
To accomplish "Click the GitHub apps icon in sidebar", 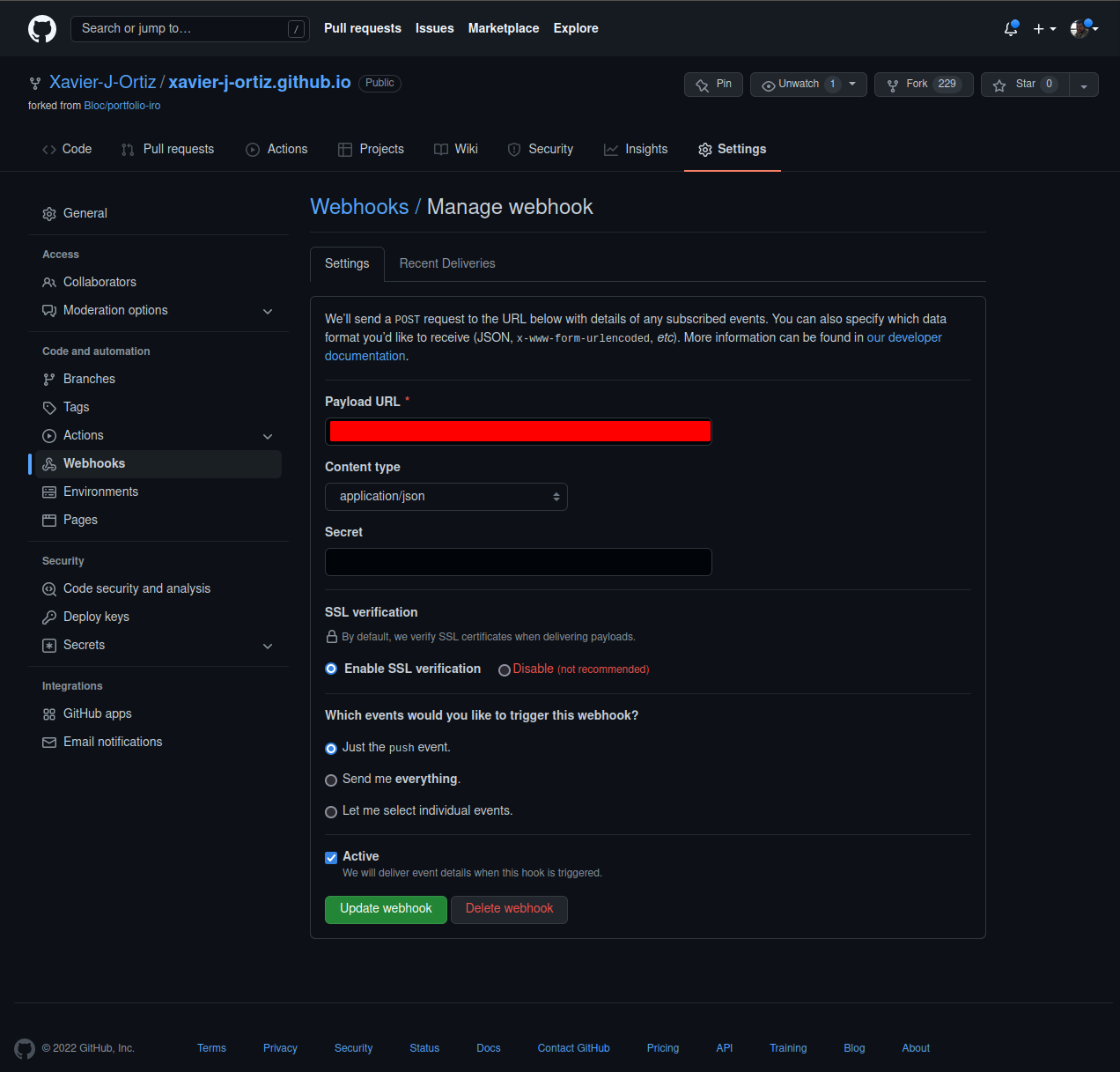I will tap(48, 713).
